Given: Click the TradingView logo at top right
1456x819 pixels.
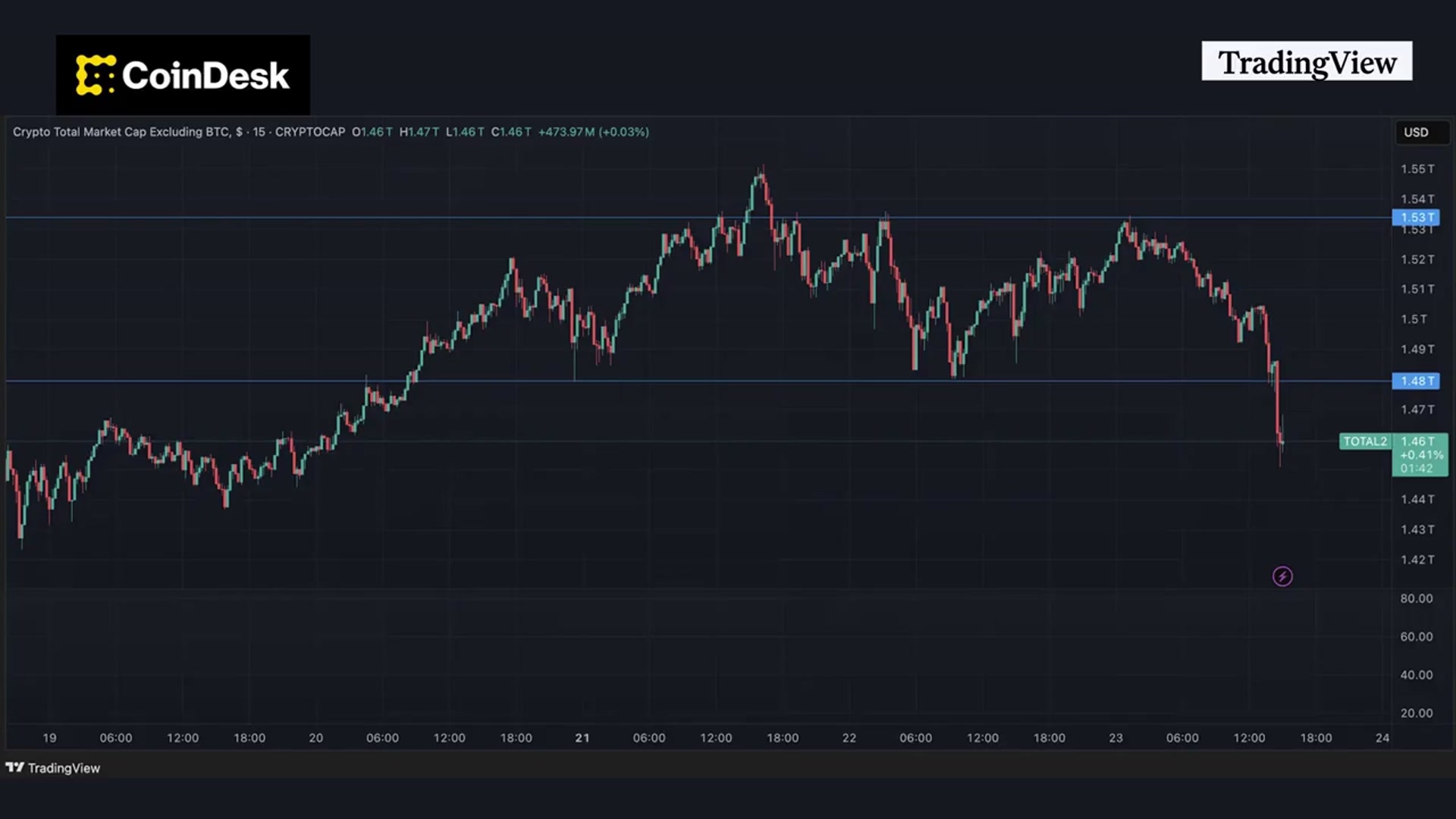Looking at the screenshot, I should point(1307,61).
